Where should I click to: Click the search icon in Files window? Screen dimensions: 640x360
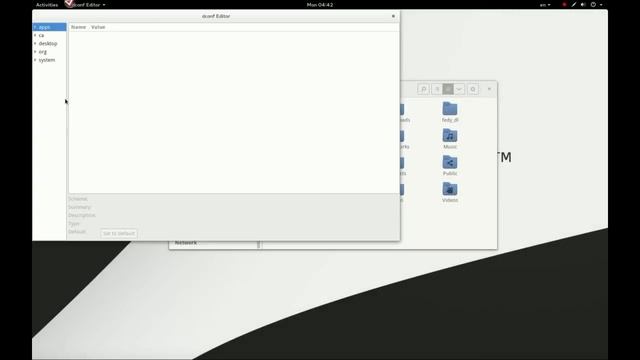(424, 89)
